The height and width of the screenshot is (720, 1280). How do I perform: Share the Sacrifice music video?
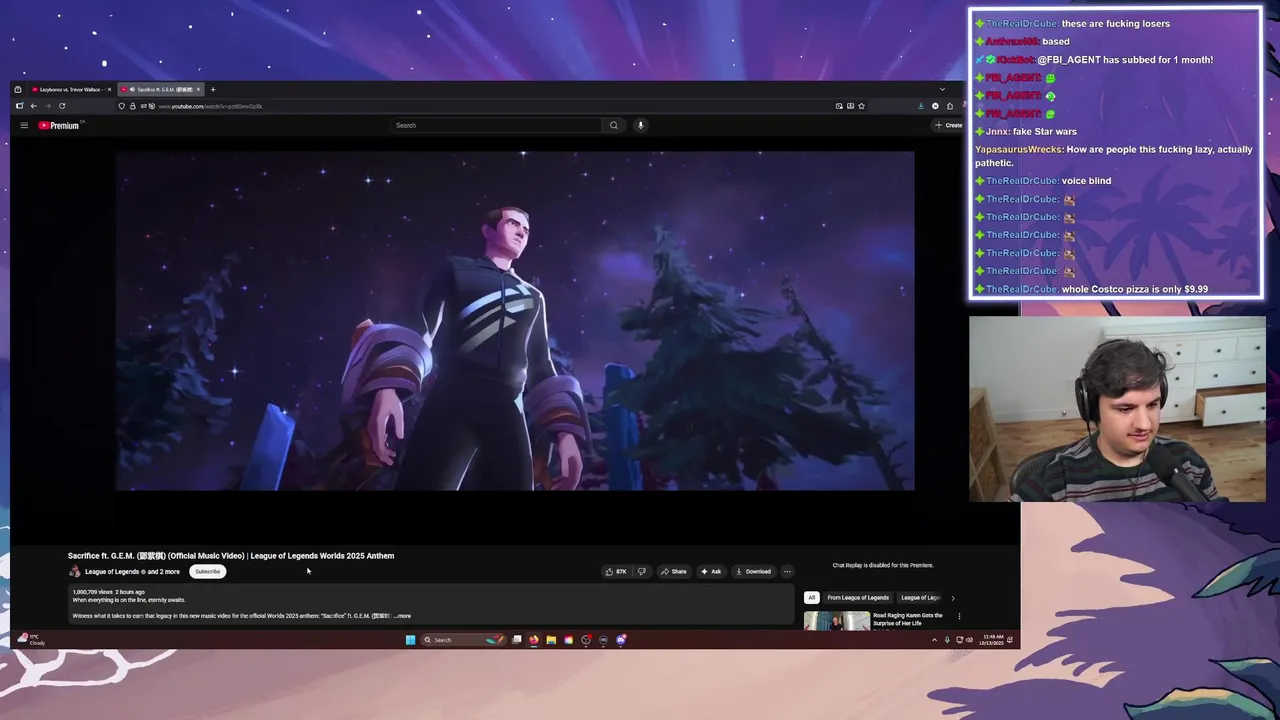673,571
